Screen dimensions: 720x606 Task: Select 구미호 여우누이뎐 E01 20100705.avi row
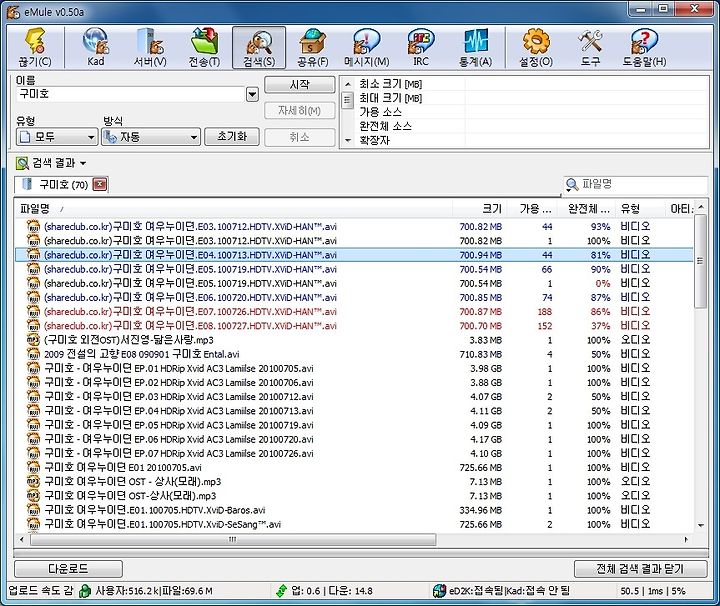[354, 467]
